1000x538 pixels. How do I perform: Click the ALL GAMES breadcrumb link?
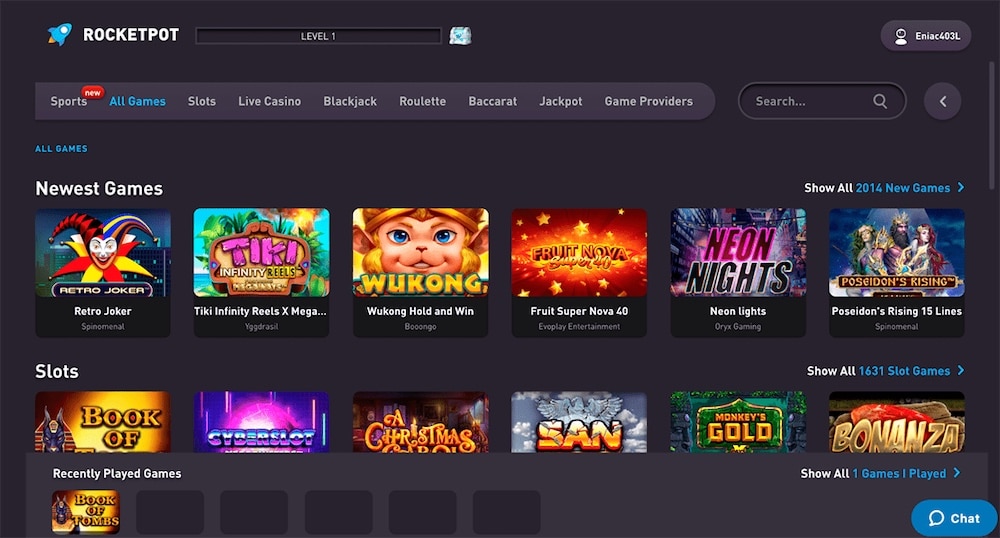tap(61, 149)
